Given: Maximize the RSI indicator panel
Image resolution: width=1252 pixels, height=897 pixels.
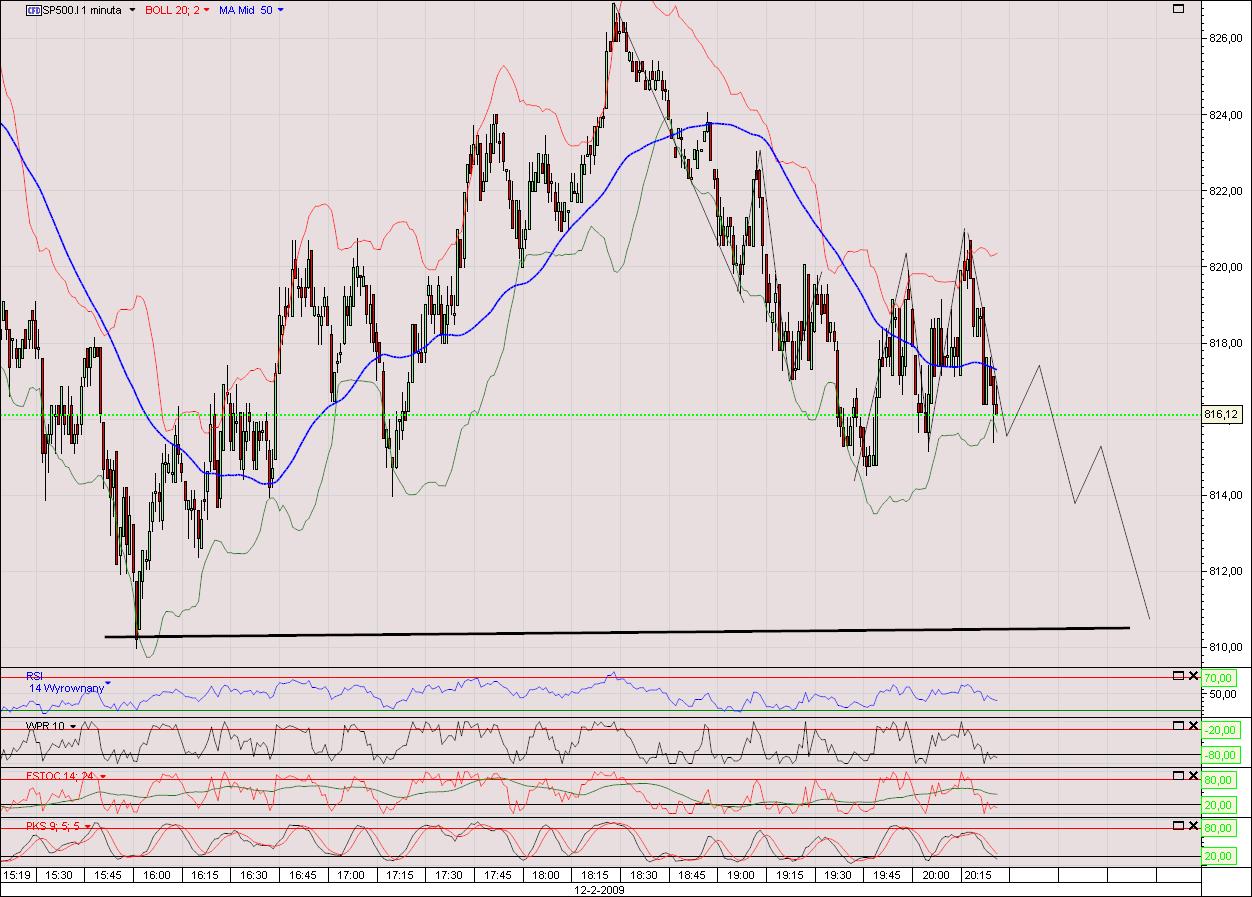Looking at the screenshot, I should click(1177, 675).
